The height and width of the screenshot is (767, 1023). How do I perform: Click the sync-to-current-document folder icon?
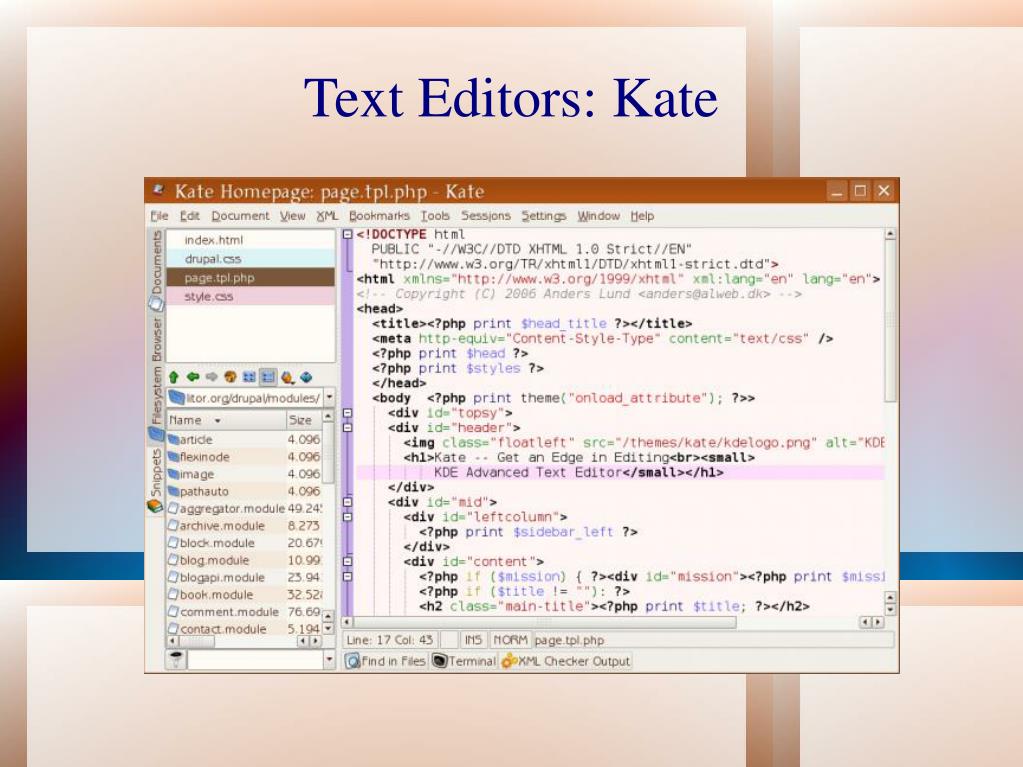pos(306,377)
